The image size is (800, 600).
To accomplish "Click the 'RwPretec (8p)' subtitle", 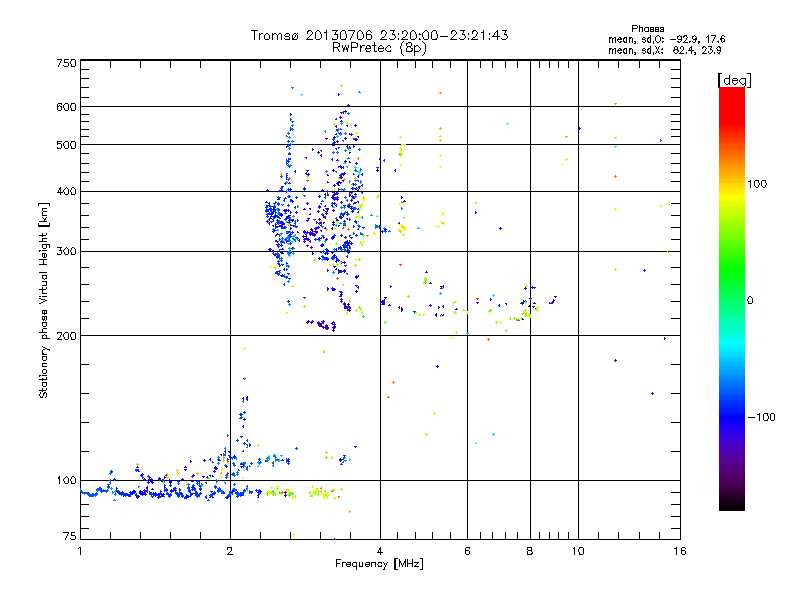I will pos(379,48).
